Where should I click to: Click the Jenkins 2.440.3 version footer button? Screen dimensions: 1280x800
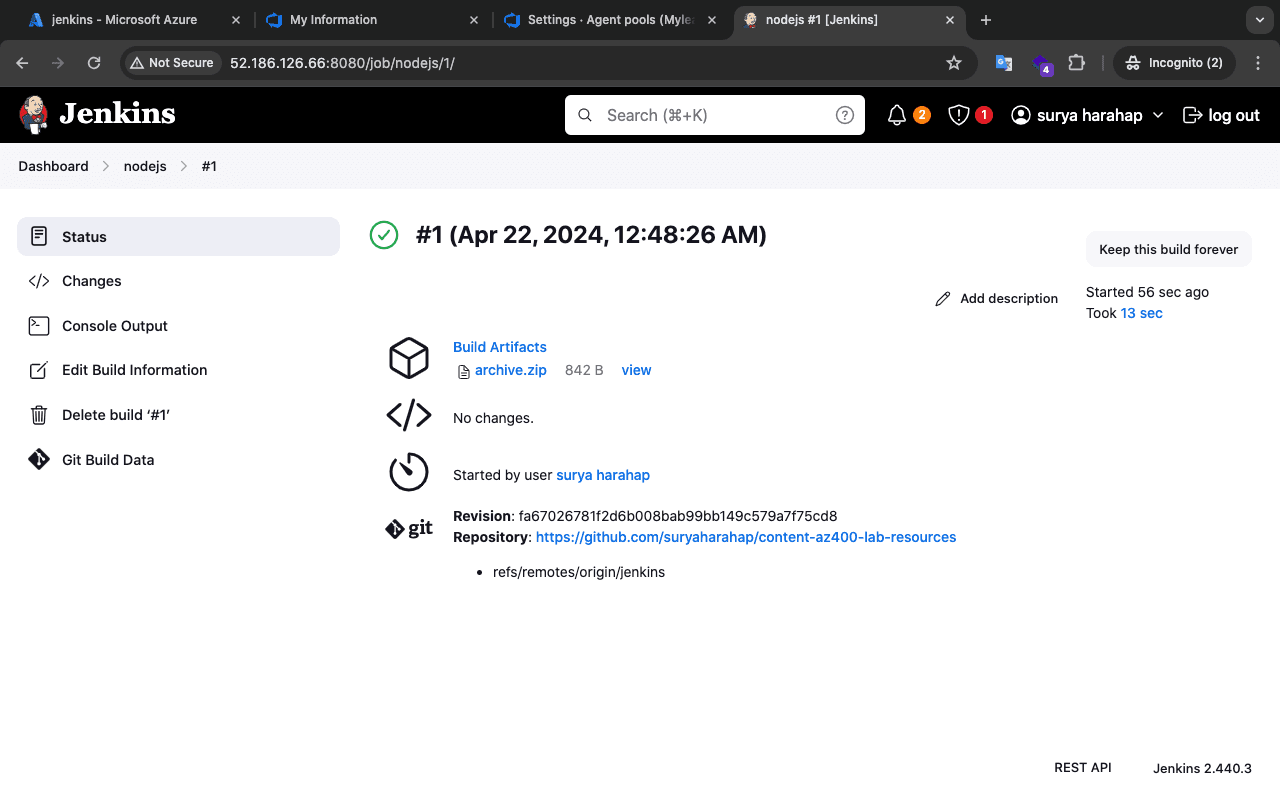(1202, 768)
